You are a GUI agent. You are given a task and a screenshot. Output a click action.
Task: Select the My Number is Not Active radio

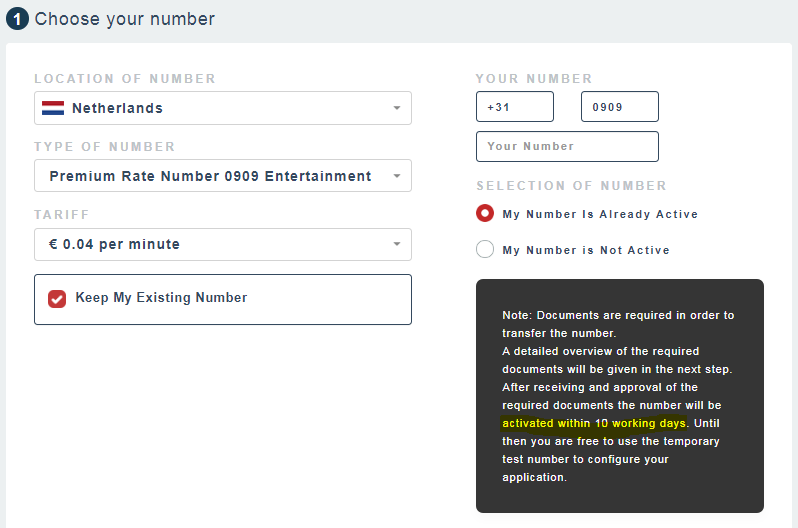(x=484, y=249)
